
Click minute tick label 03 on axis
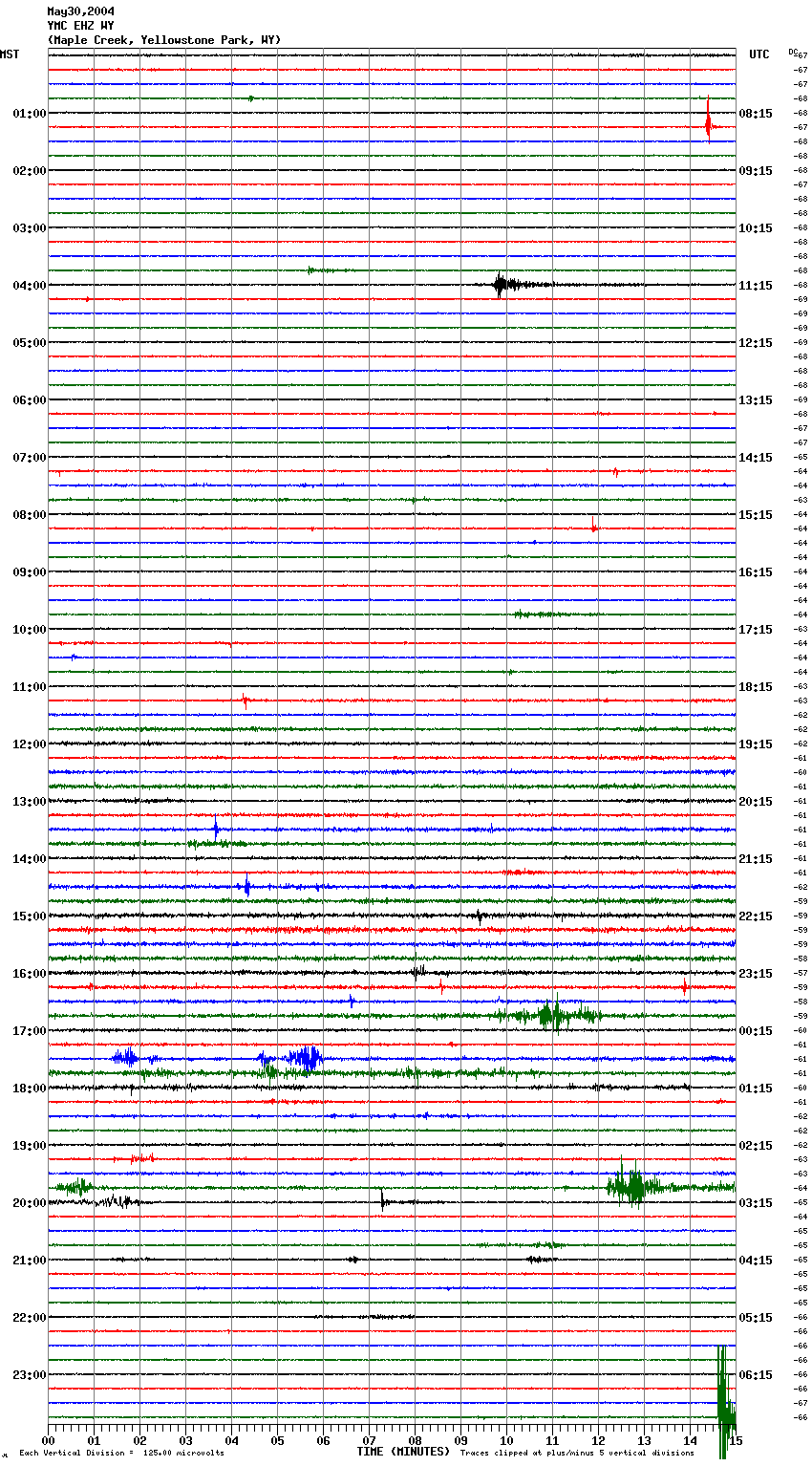point(185,1440)
